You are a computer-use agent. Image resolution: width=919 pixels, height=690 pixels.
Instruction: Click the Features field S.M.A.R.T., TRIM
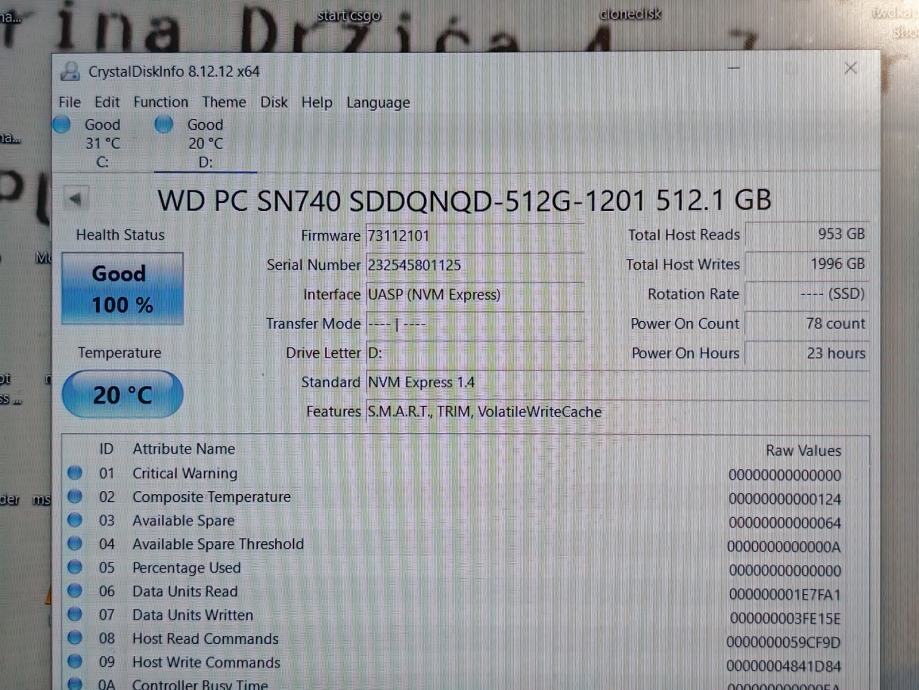tap(617, 412)
